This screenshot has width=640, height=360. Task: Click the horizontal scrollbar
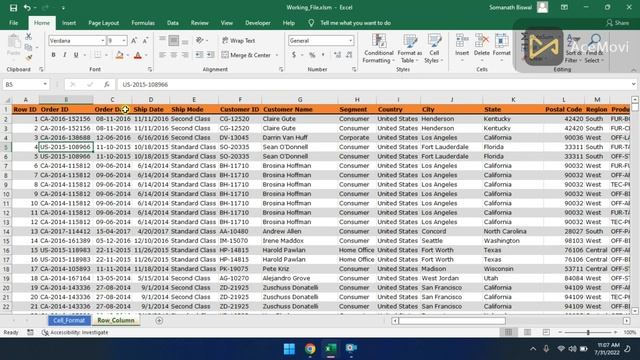tap(452, 321)
